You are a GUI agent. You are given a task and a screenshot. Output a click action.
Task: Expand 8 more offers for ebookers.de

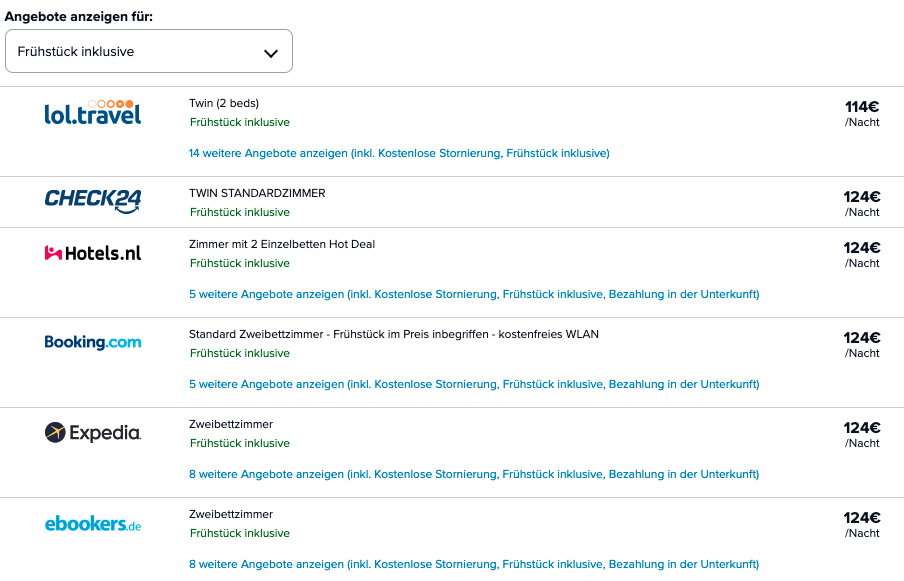tap(474, 564)
